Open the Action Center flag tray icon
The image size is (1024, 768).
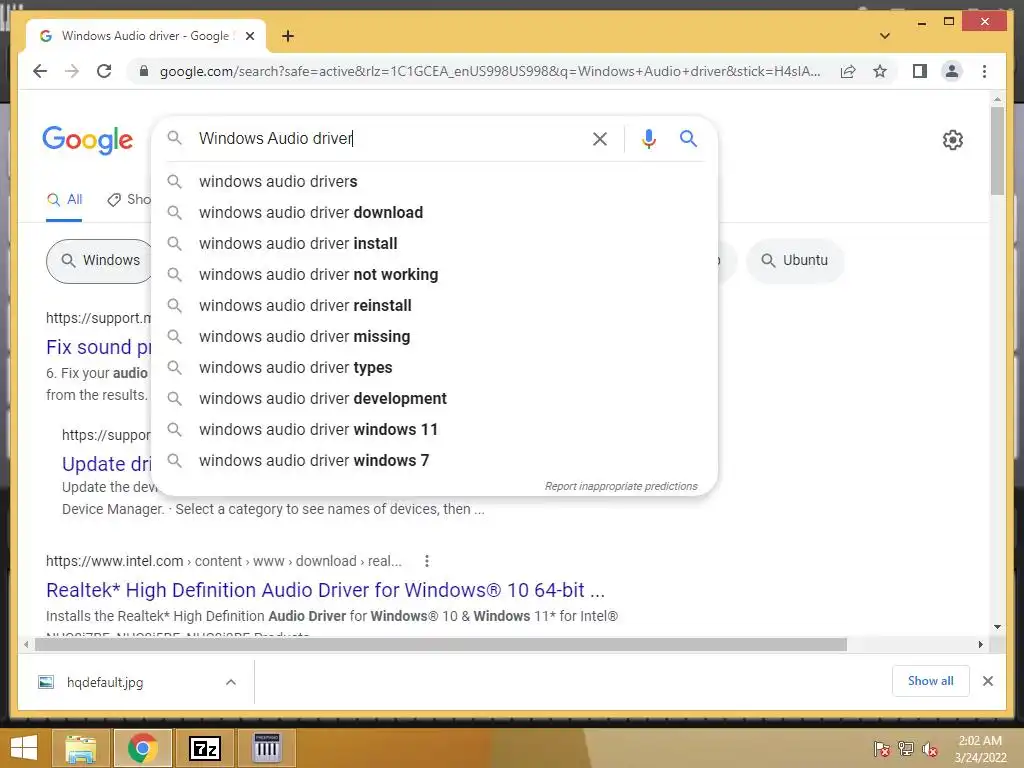(x=882, y=749)
